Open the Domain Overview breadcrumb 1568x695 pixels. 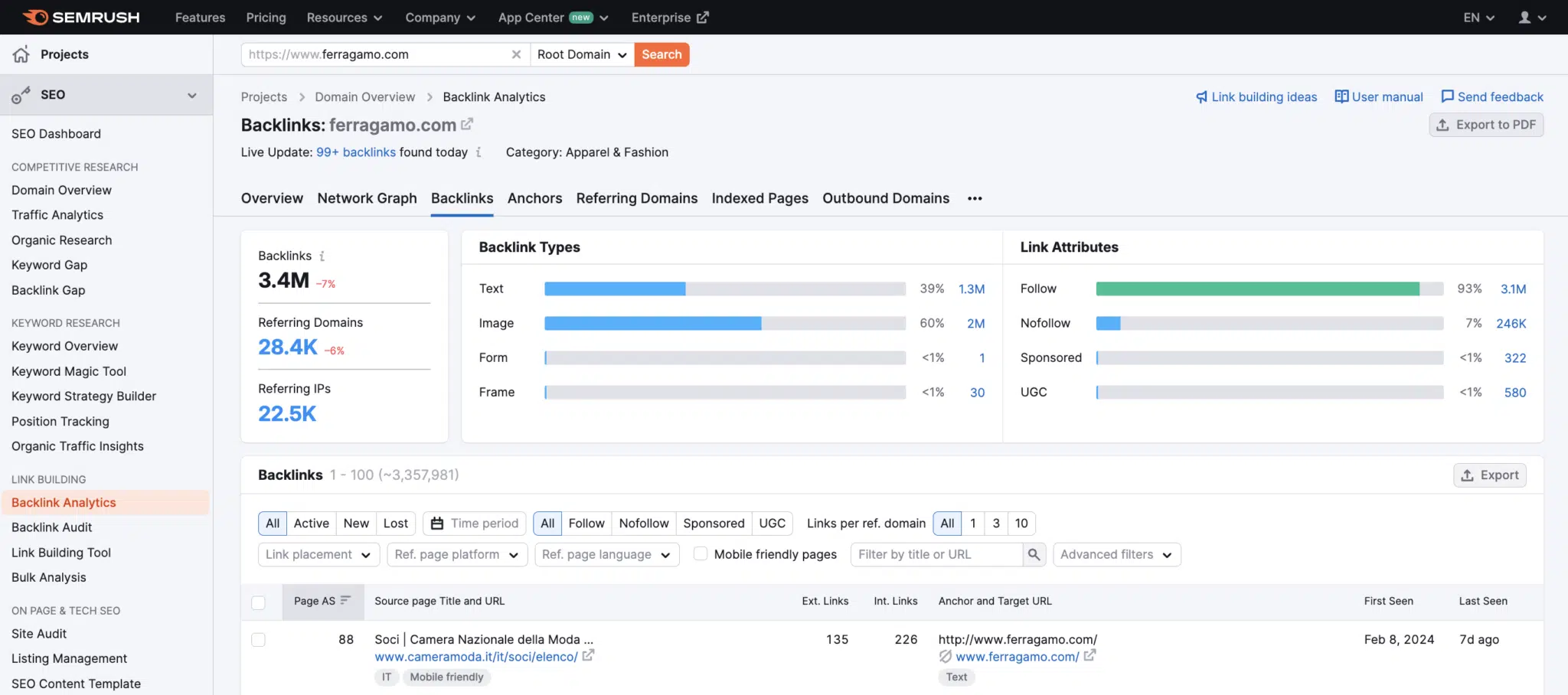pos(364,97)
